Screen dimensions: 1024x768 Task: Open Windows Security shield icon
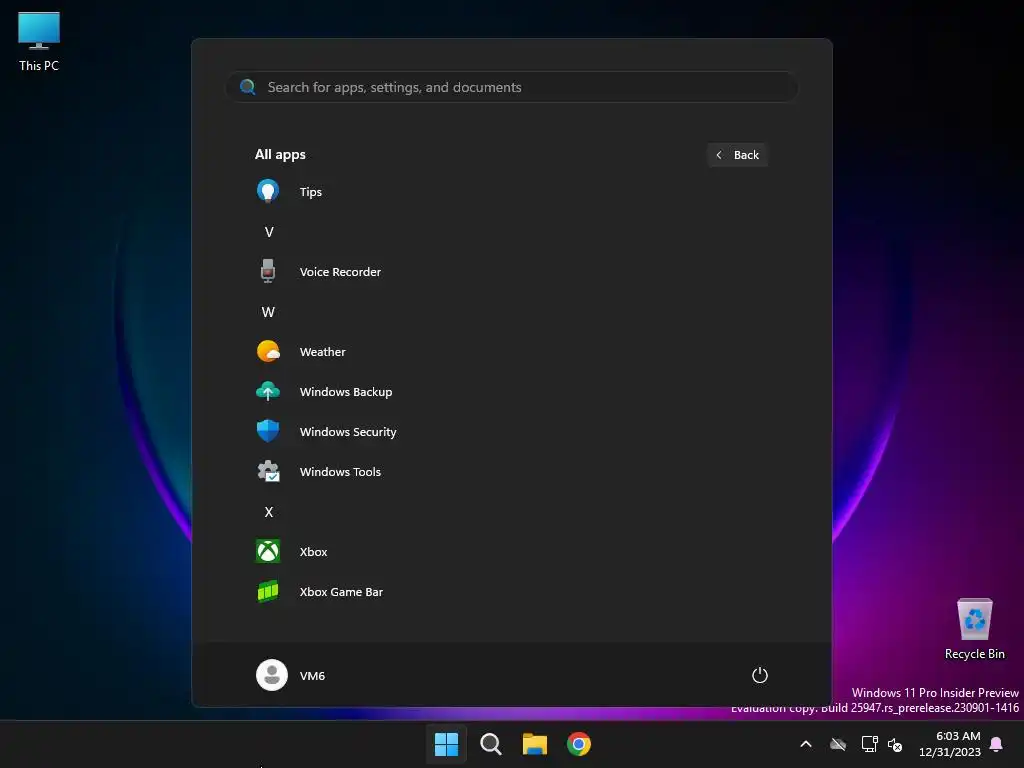click(x=268, y=431)
